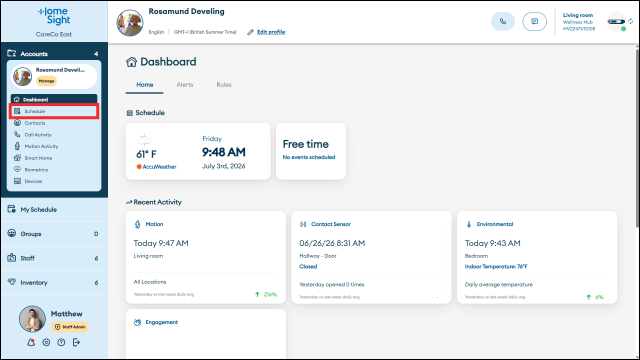The width and height of the screenshot is (640, 360).
Task: Click the Staff Admin badge
Action: (x=70, y=327)
